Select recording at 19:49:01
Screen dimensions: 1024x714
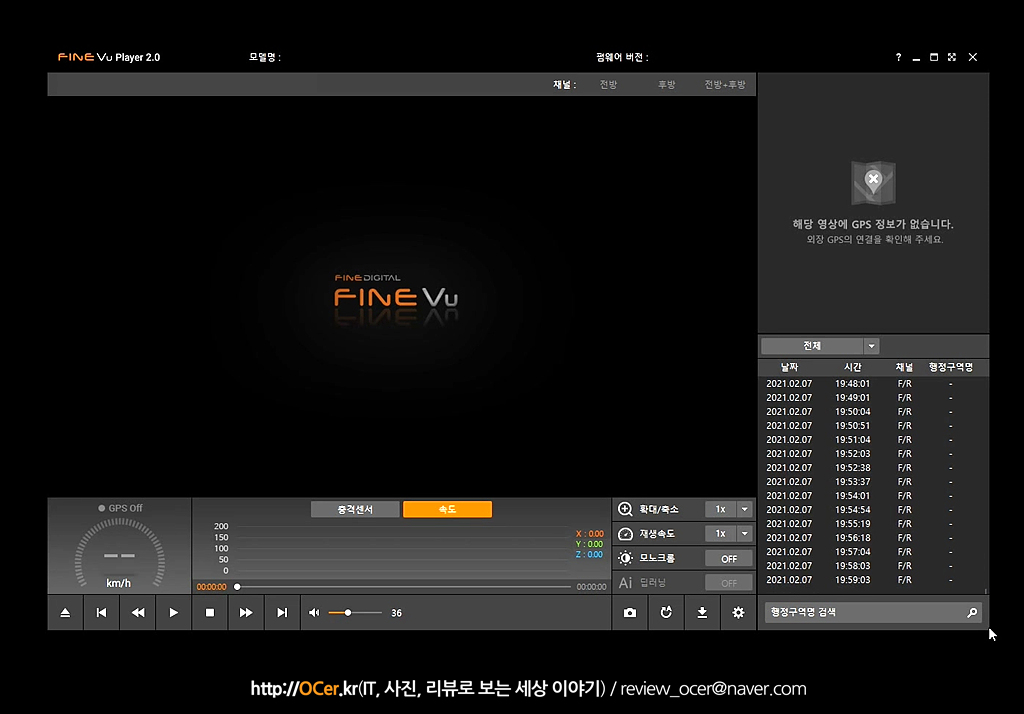point(872,398)
